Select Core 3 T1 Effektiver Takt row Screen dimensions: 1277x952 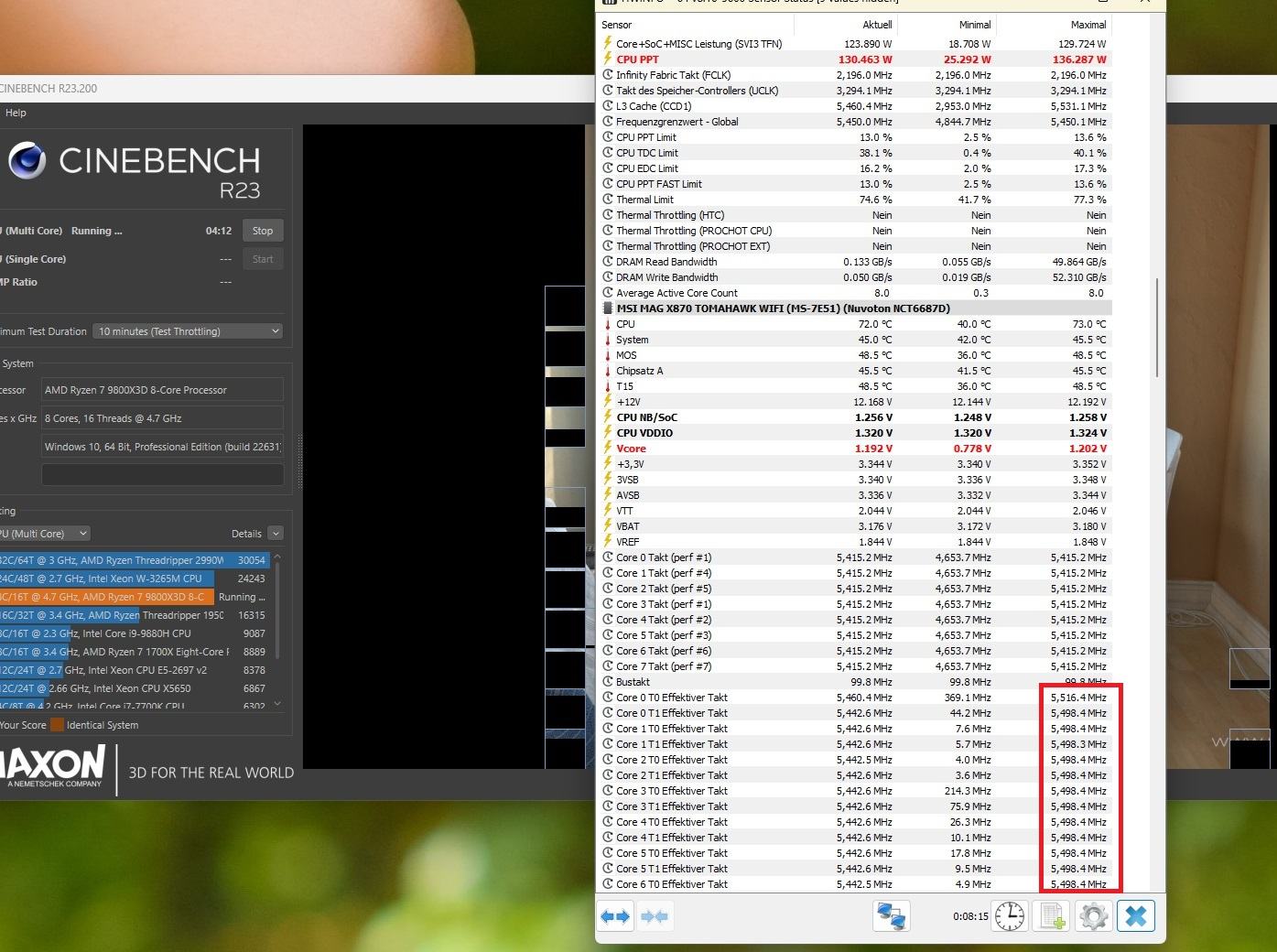coord(855,806)
